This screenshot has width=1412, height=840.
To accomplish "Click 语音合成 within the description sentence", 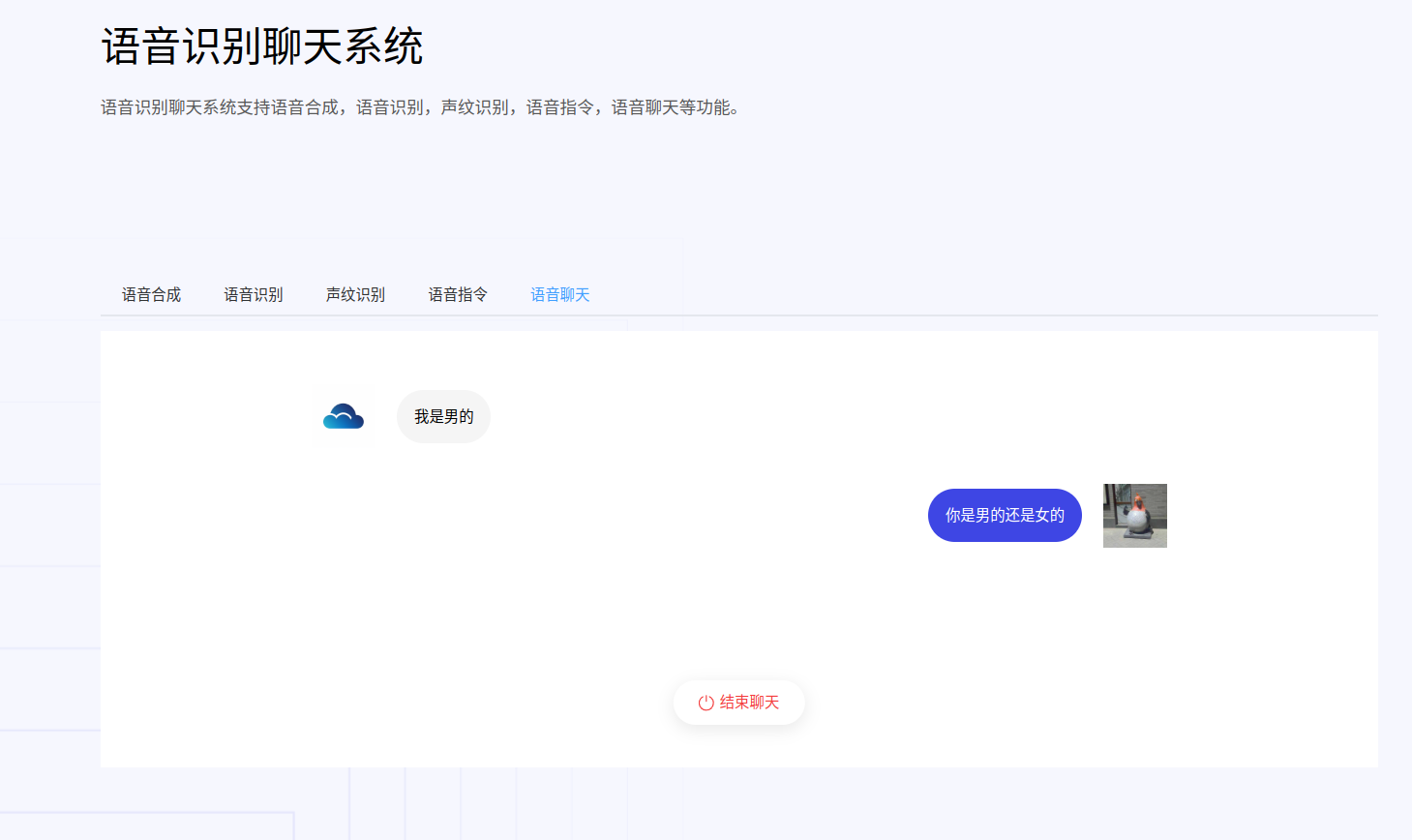I will tap(304, 107).
